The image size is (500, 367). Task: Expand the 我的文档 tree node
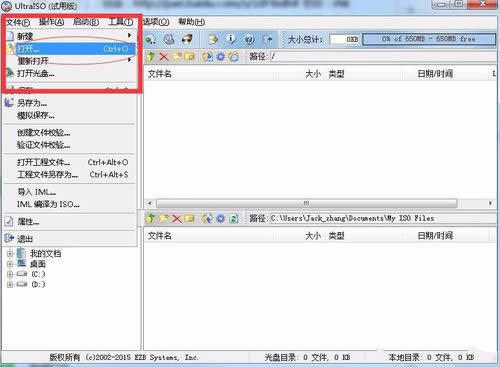[x=10, y=254]
